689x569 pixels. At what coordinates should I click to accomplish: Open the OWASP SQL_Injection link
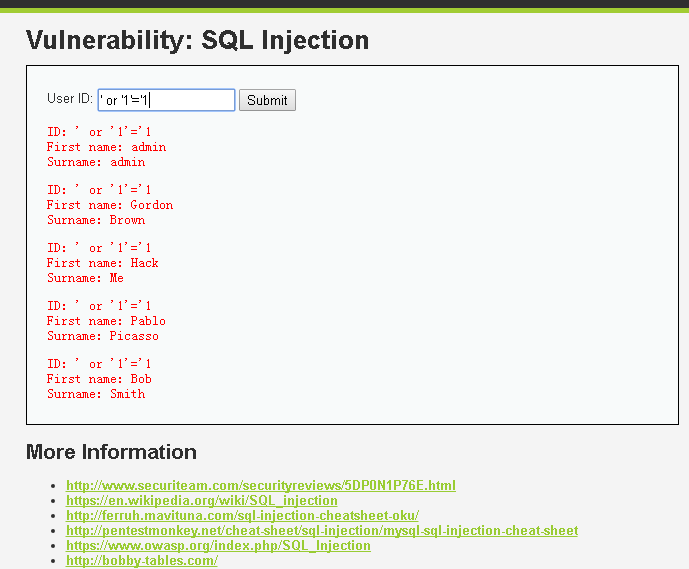[x=218, y=546]
